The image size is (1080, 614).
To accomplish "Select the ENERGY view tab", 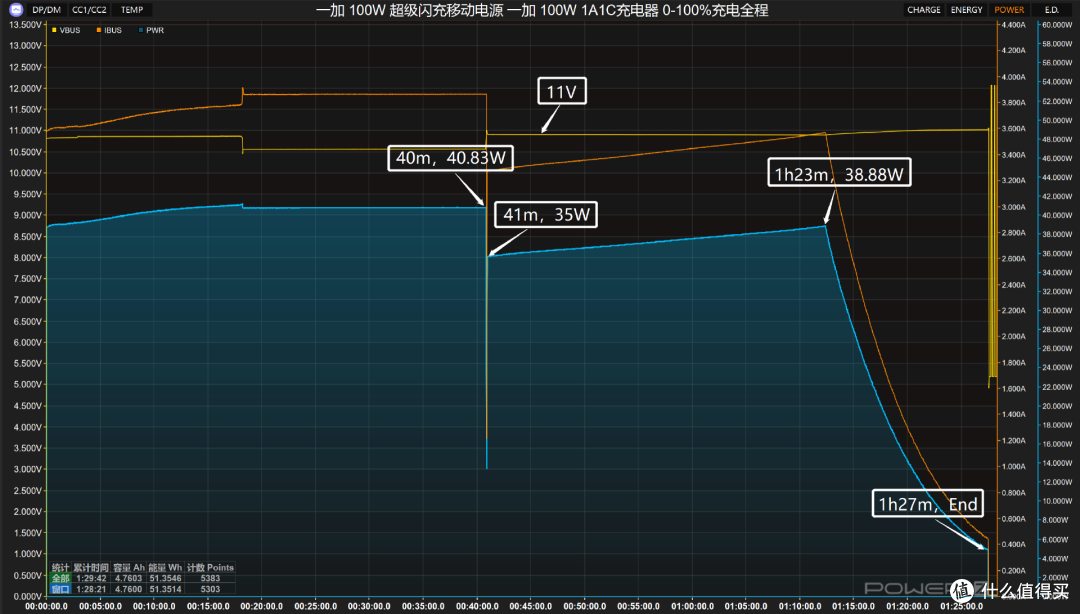I will click(x=966, y=10).
